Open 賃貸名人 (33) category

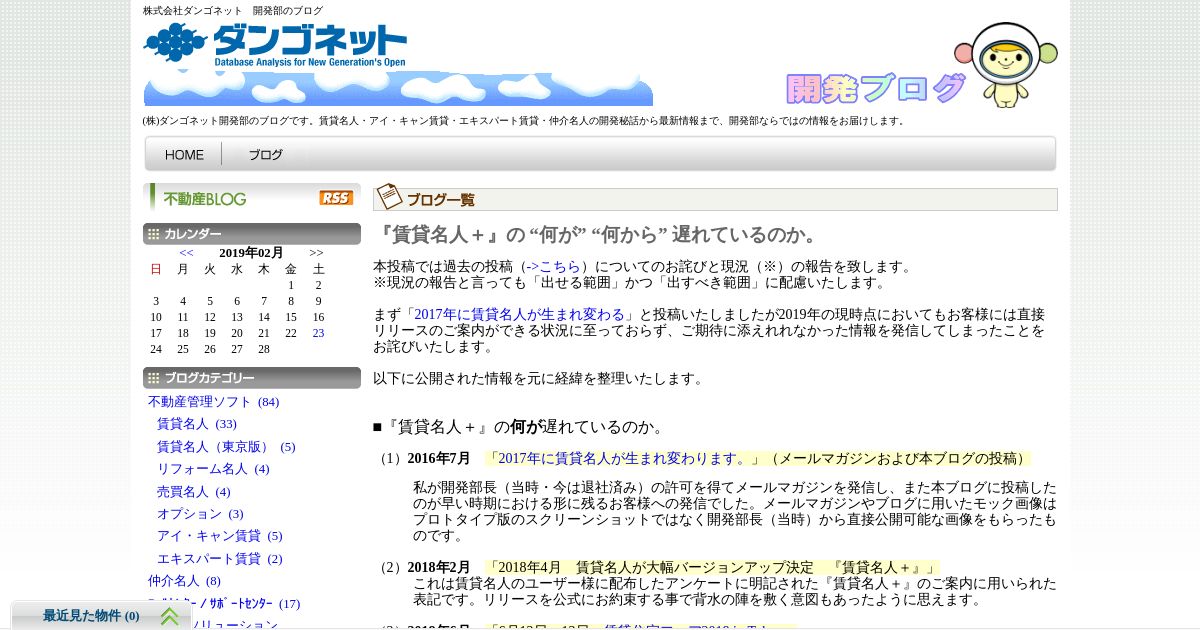(197, 424)
